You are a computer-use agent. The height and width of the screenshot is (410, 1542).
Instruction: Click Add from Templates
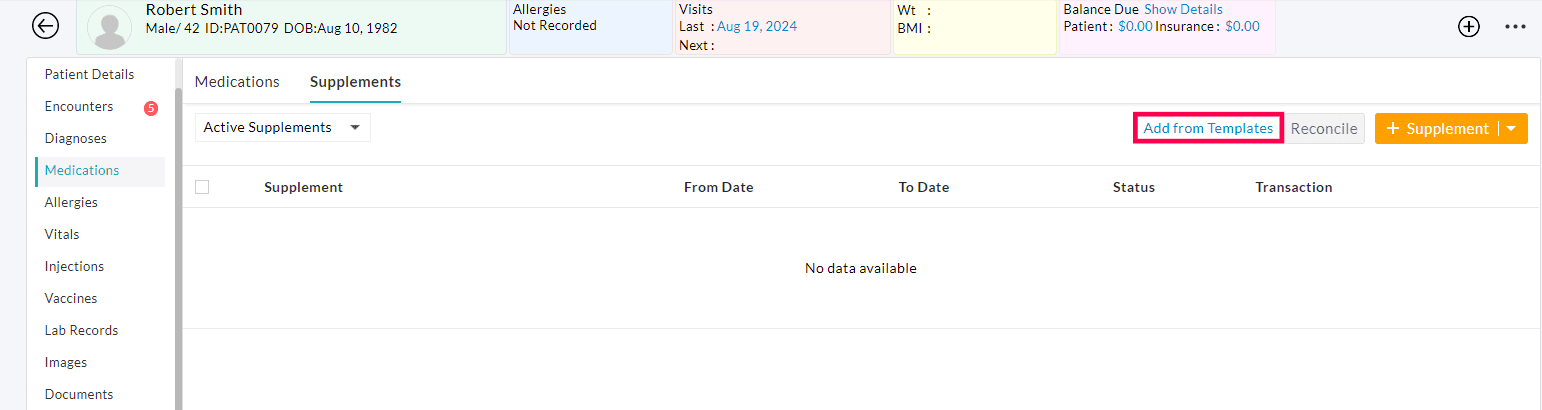tap(1208, 129)
